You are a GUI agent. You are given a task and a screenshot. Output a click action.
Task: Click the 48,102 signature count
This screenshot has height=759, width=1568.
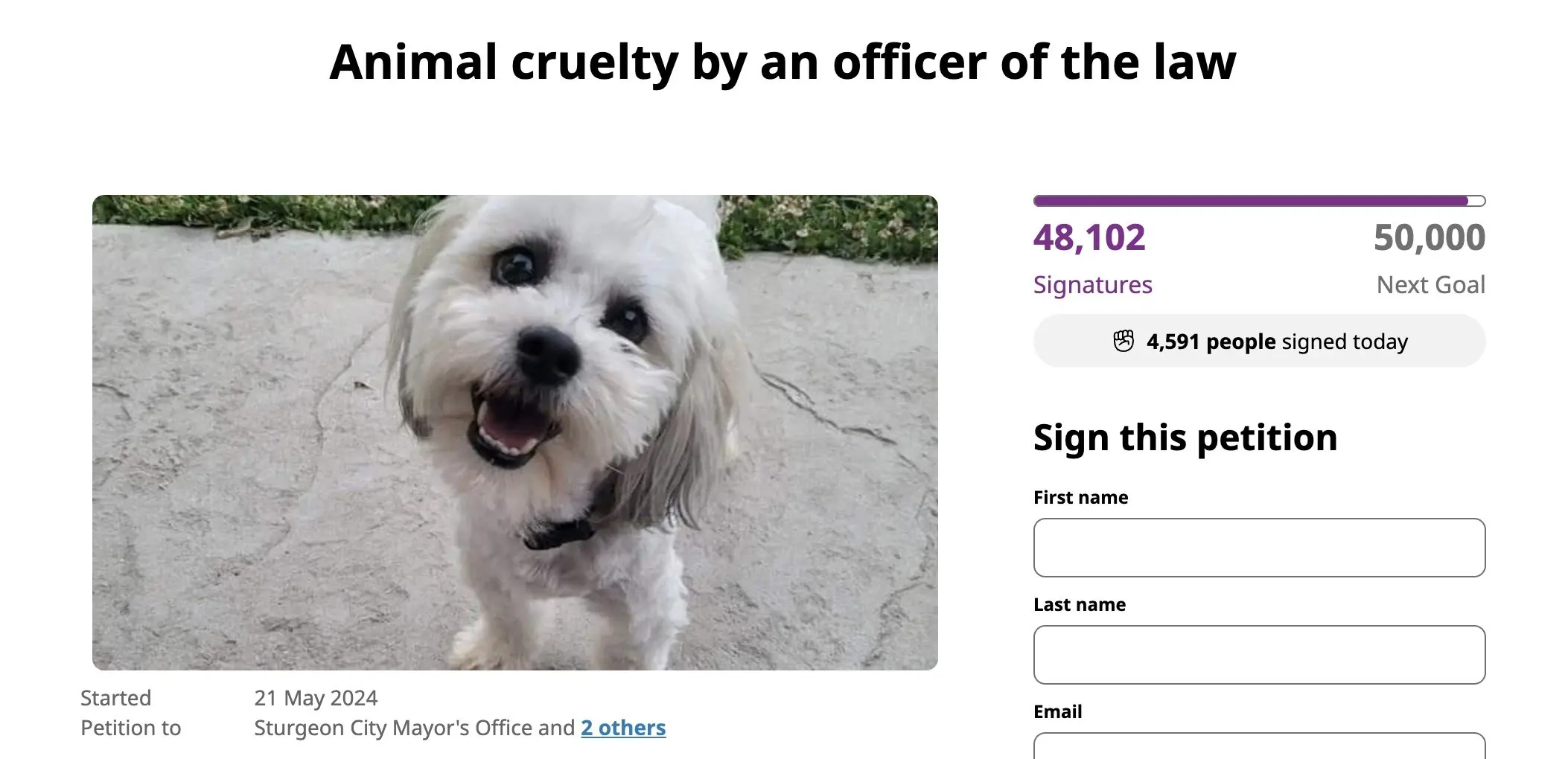[x=1089, y=238]
